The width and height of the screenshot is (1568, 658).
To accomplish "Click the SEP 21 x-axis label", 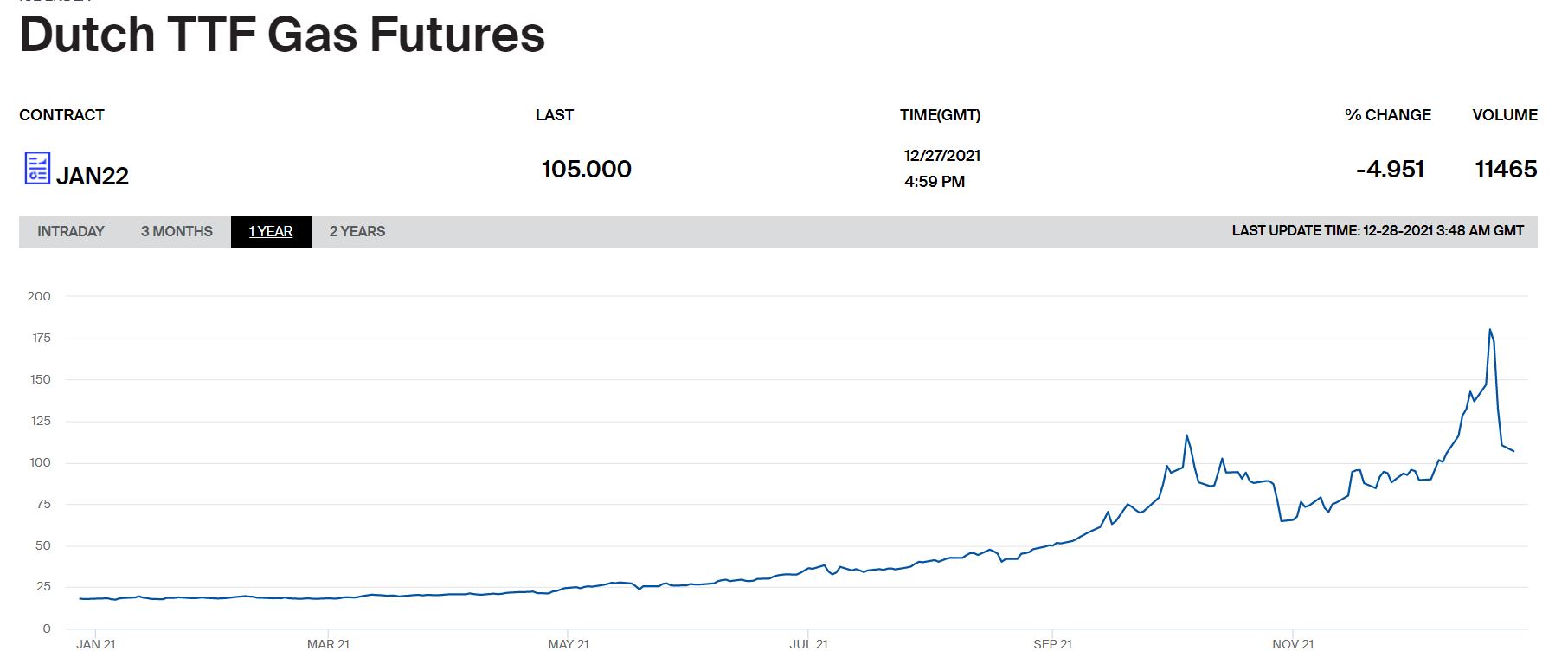I will pyautogui.click(x=1052, y=644).
